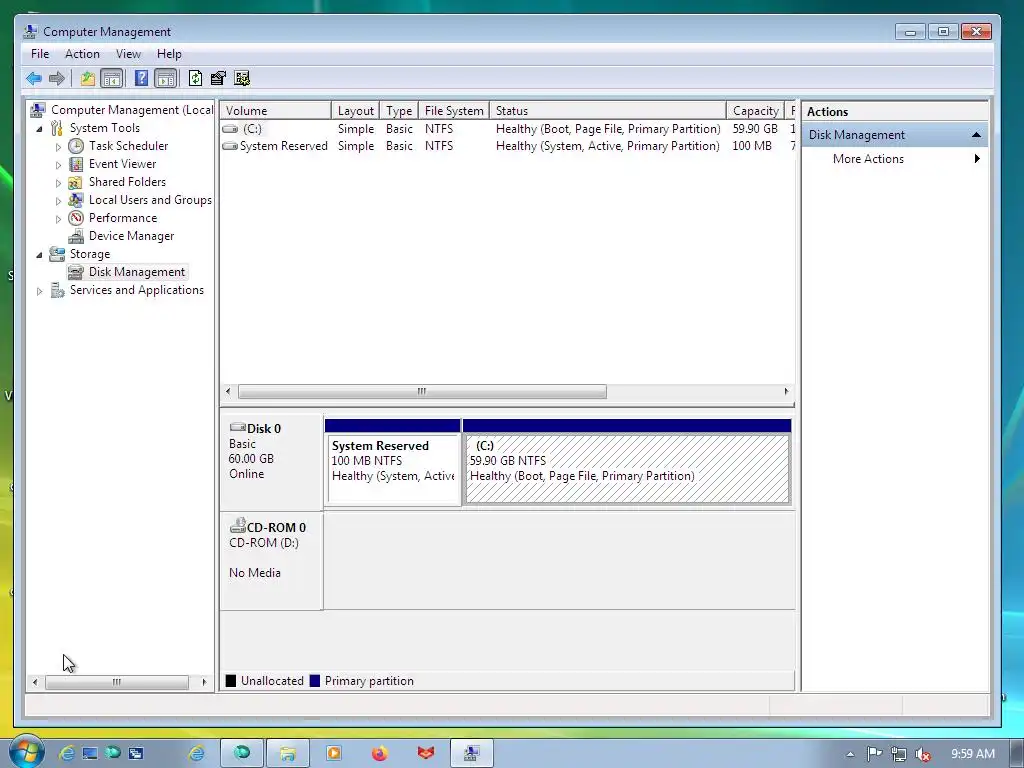Click the Primary partition blue legend swatch

[x=315, y=680]
